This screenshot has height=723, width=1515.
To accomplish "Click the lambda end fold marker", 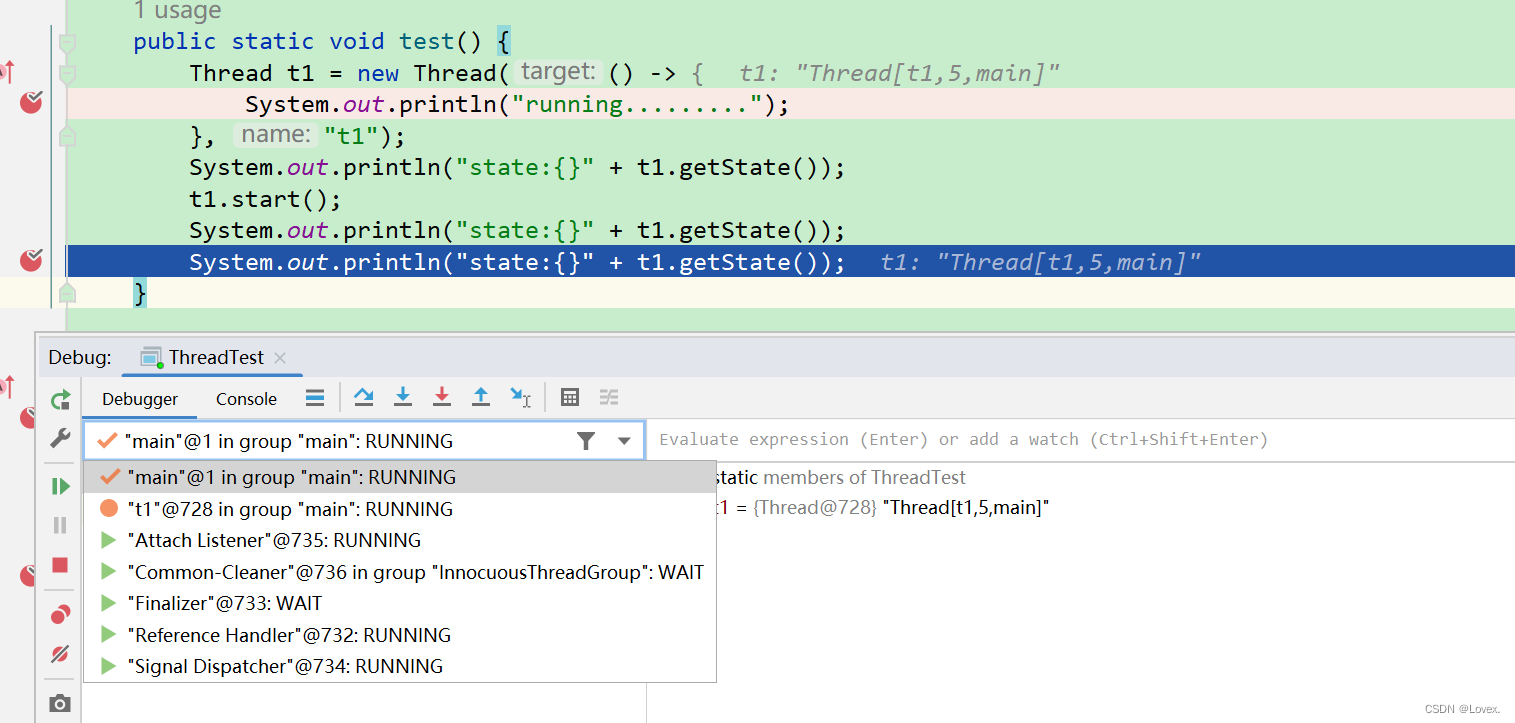I will (x=67, y=137).
